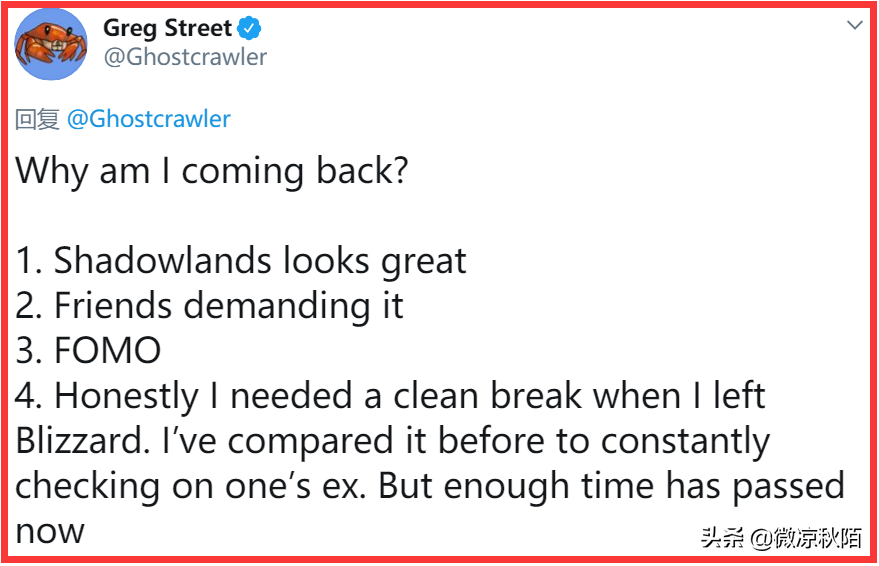879x566 pixels.
Task: Open the crab profile avatar
Action: tap(50, 44)
